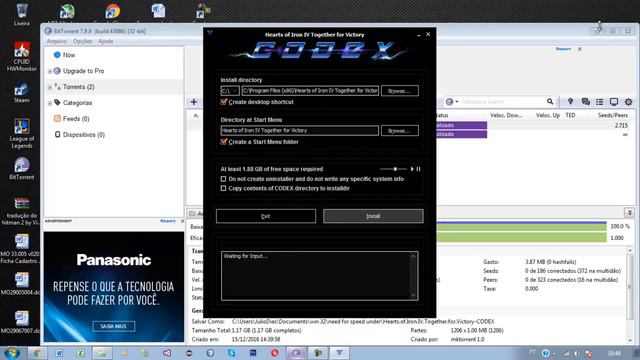Click the installer title bar icon
The height and width of the screenshot is (360, 640).
209,33
